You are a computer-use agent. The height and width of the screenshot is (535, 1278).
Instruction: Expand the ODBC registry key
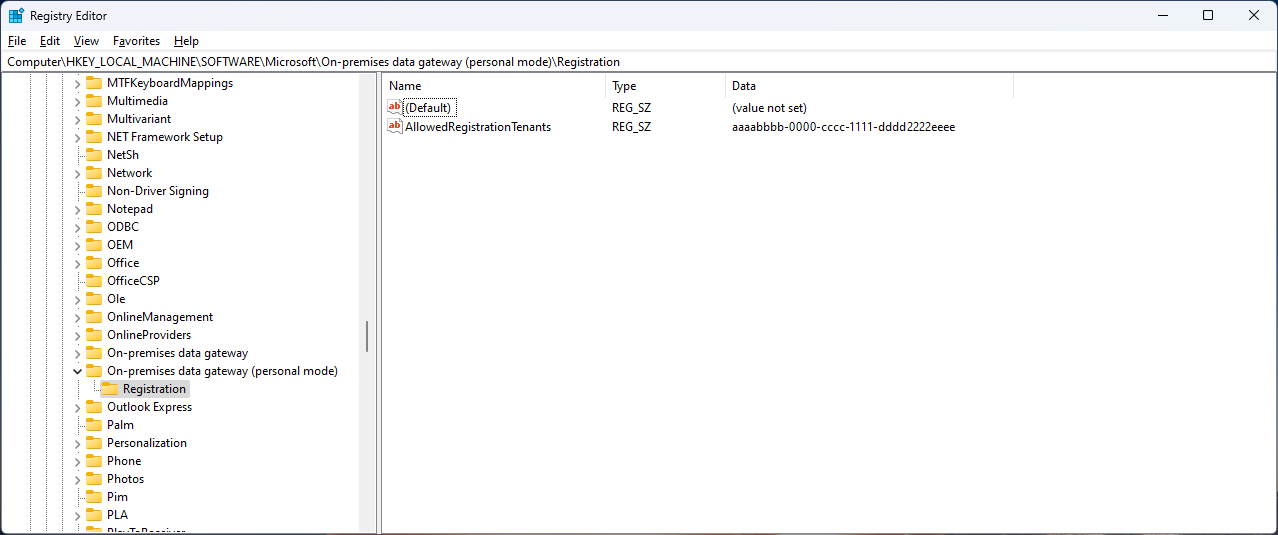coord(78,227)
